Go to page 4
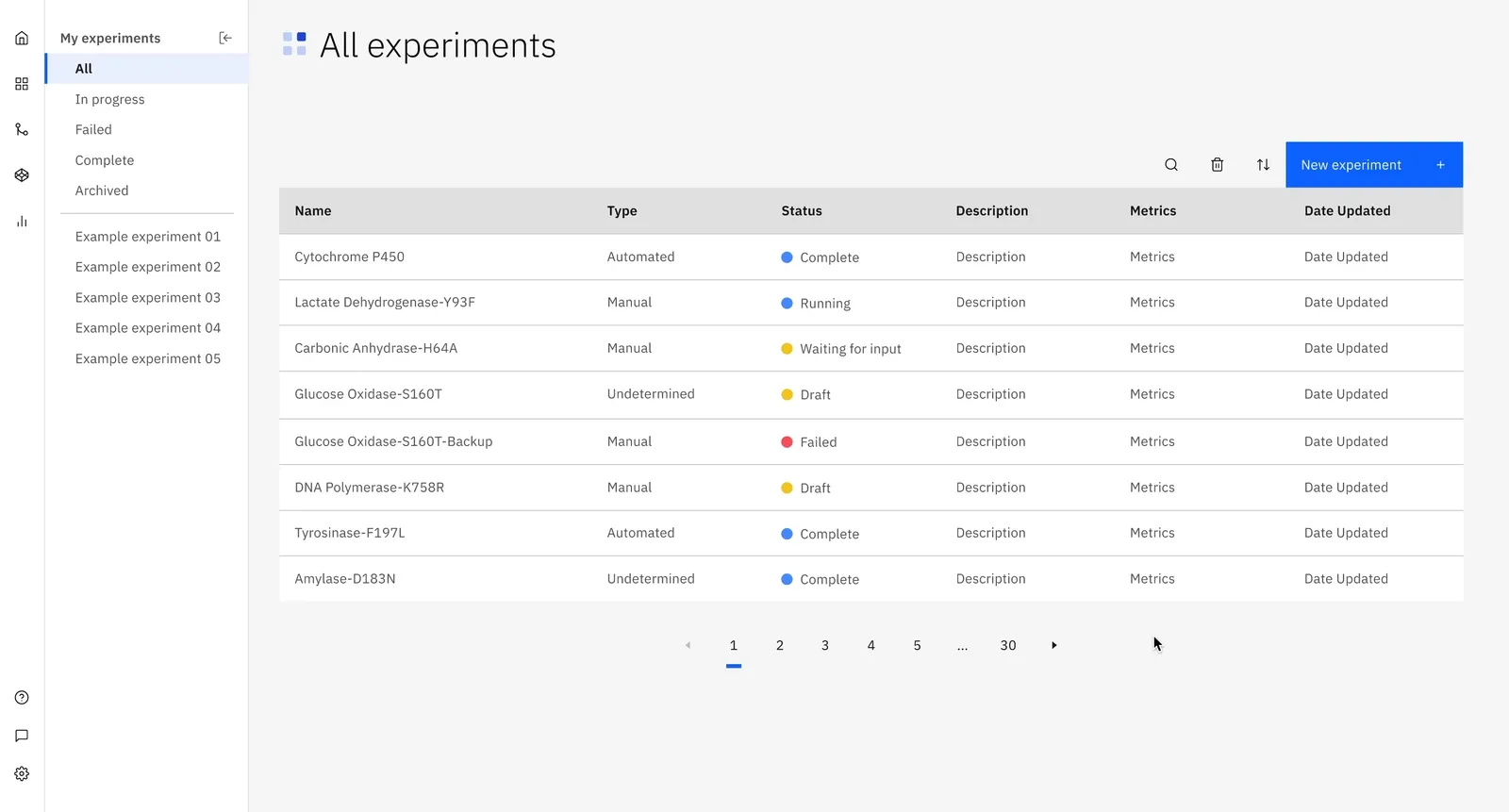 (871, 646)
